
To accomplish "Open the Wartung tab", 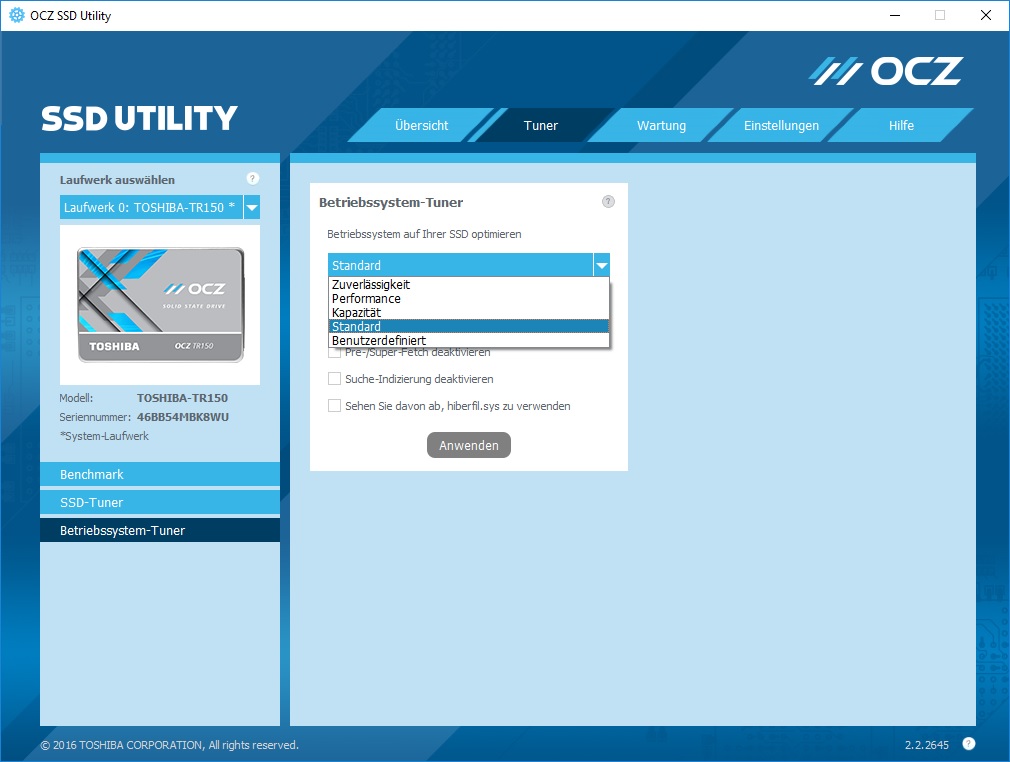I will tap(661, 126).
